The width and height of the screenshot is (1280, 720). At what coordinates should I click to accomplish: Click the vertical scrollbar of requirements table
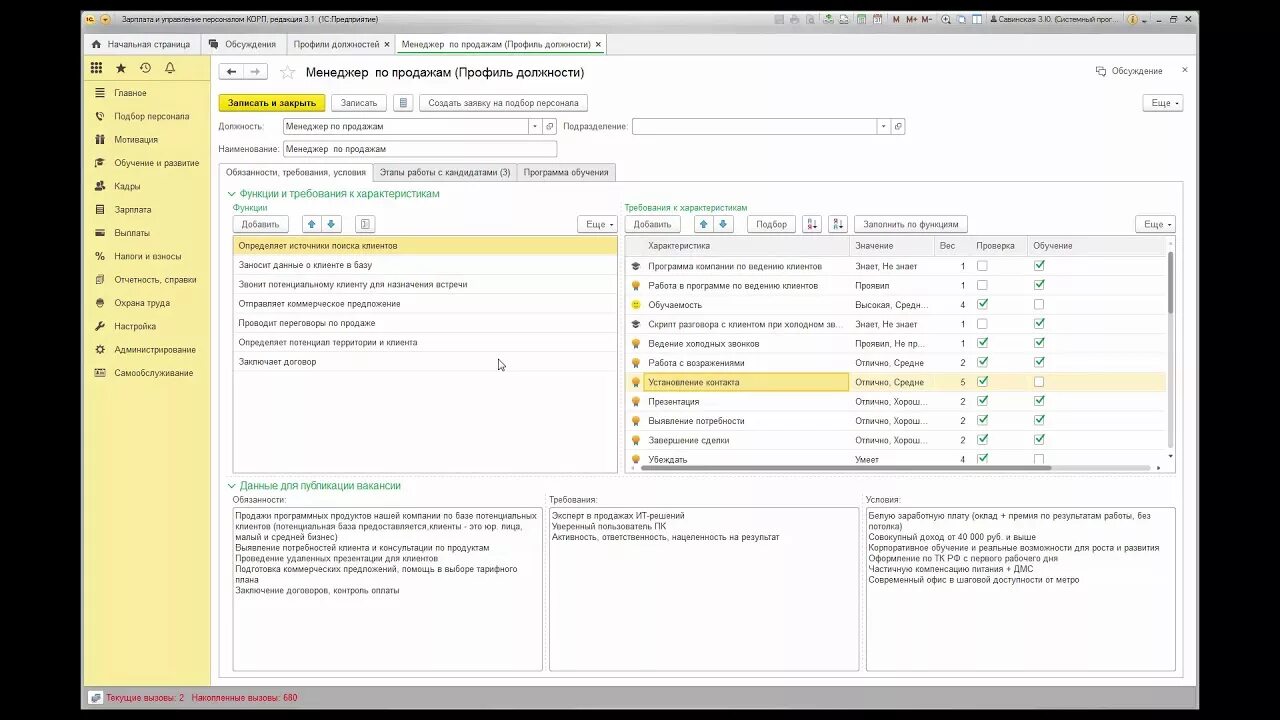click(1170, 282)
